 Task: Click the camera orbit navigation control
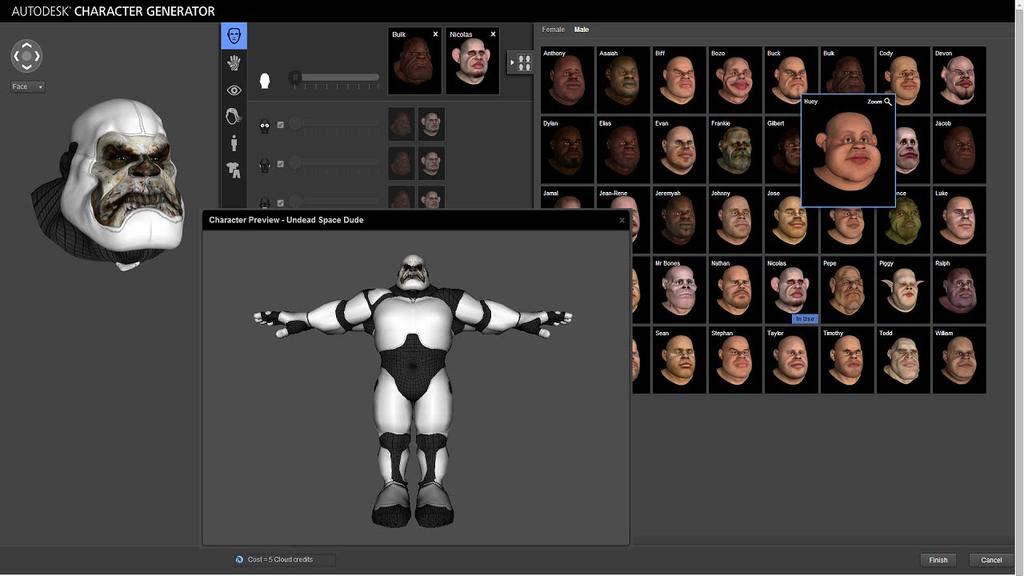[x=27, y=57]
